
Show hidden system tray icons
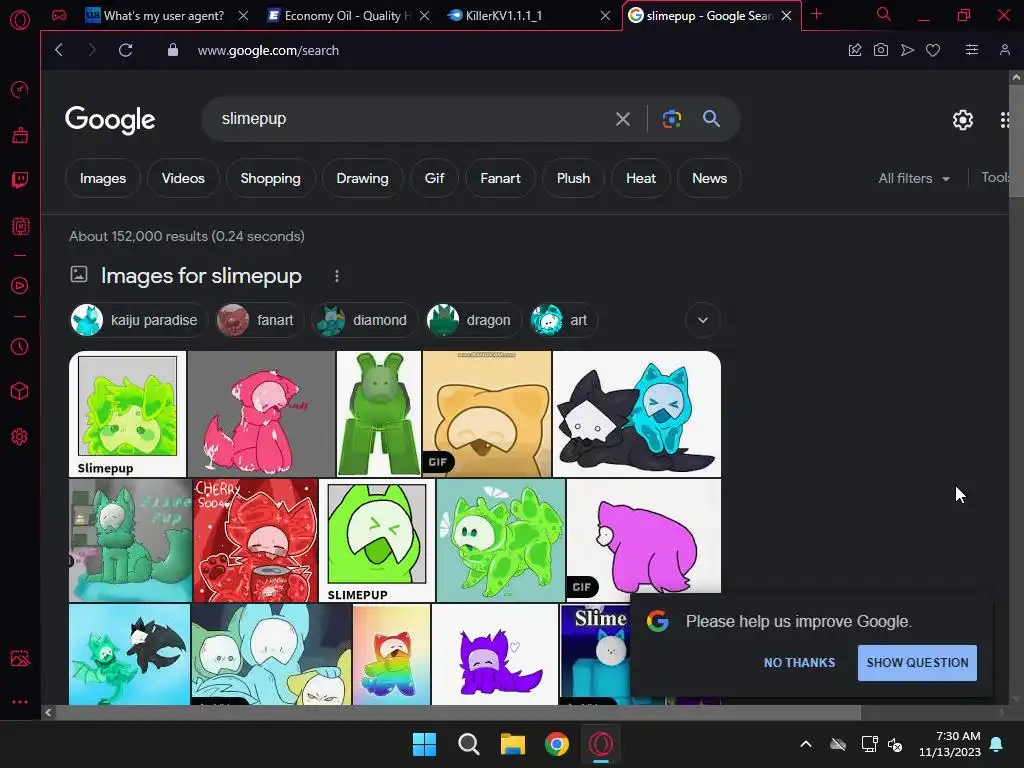(806, 744)
